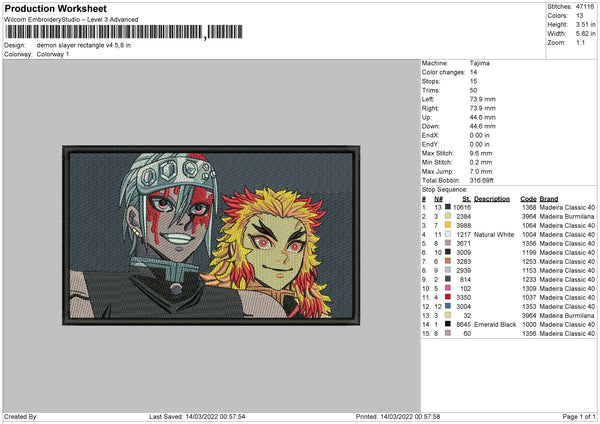This screenshot has width=600, height=424.
Task: Pick the Natural White color swatch
Action: (x=447, y=234)
